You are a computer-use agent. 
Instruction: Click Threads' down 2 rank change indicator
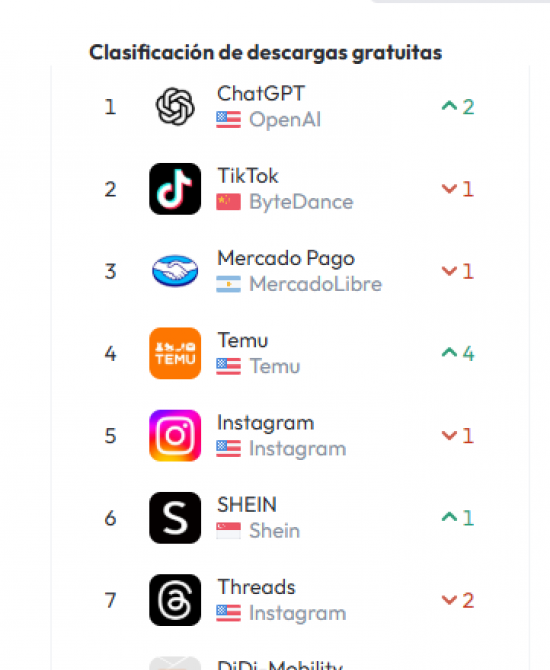click(x=458, y=600)
